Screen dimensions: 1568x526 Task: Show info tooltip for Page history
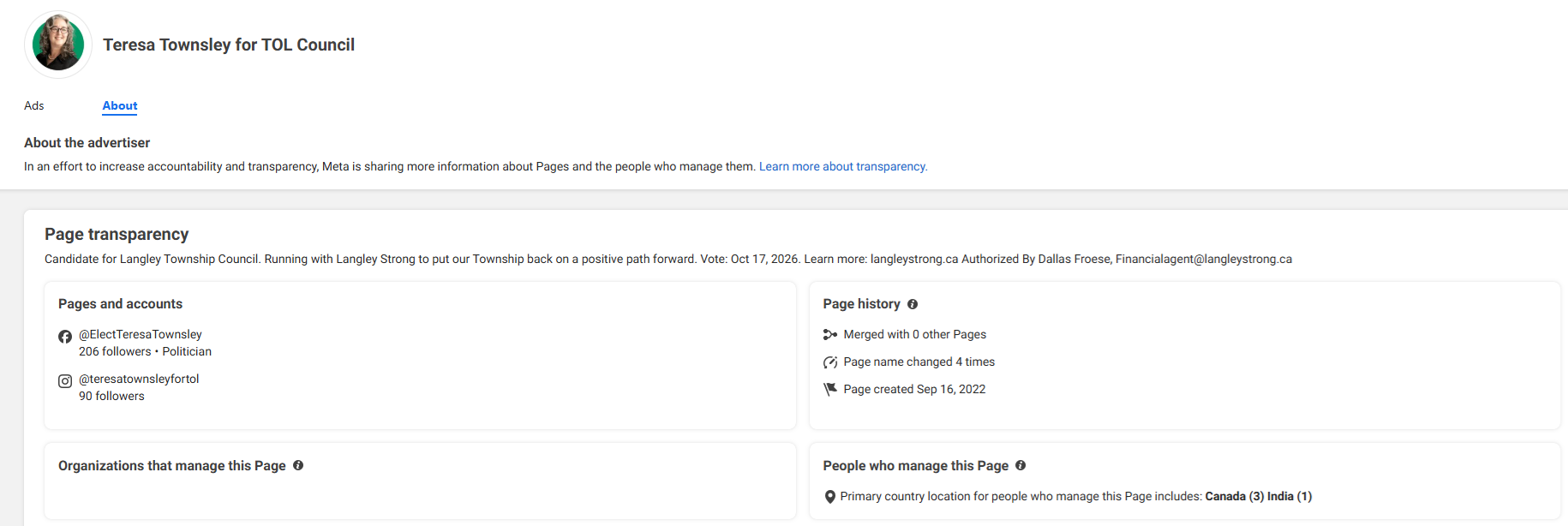pos(913,304)
